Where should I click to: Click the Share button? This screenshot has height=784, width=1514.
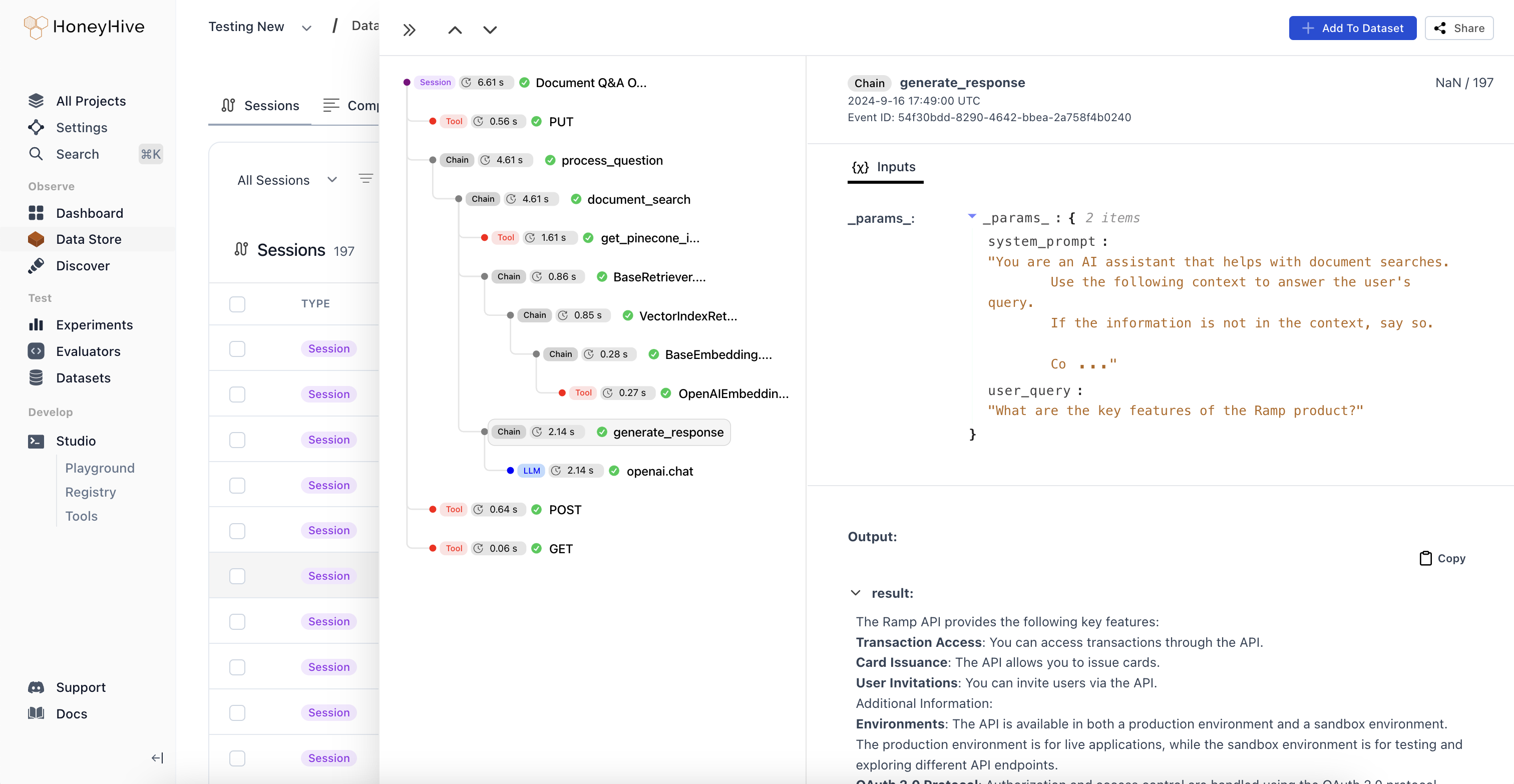tap(1459, 28)
